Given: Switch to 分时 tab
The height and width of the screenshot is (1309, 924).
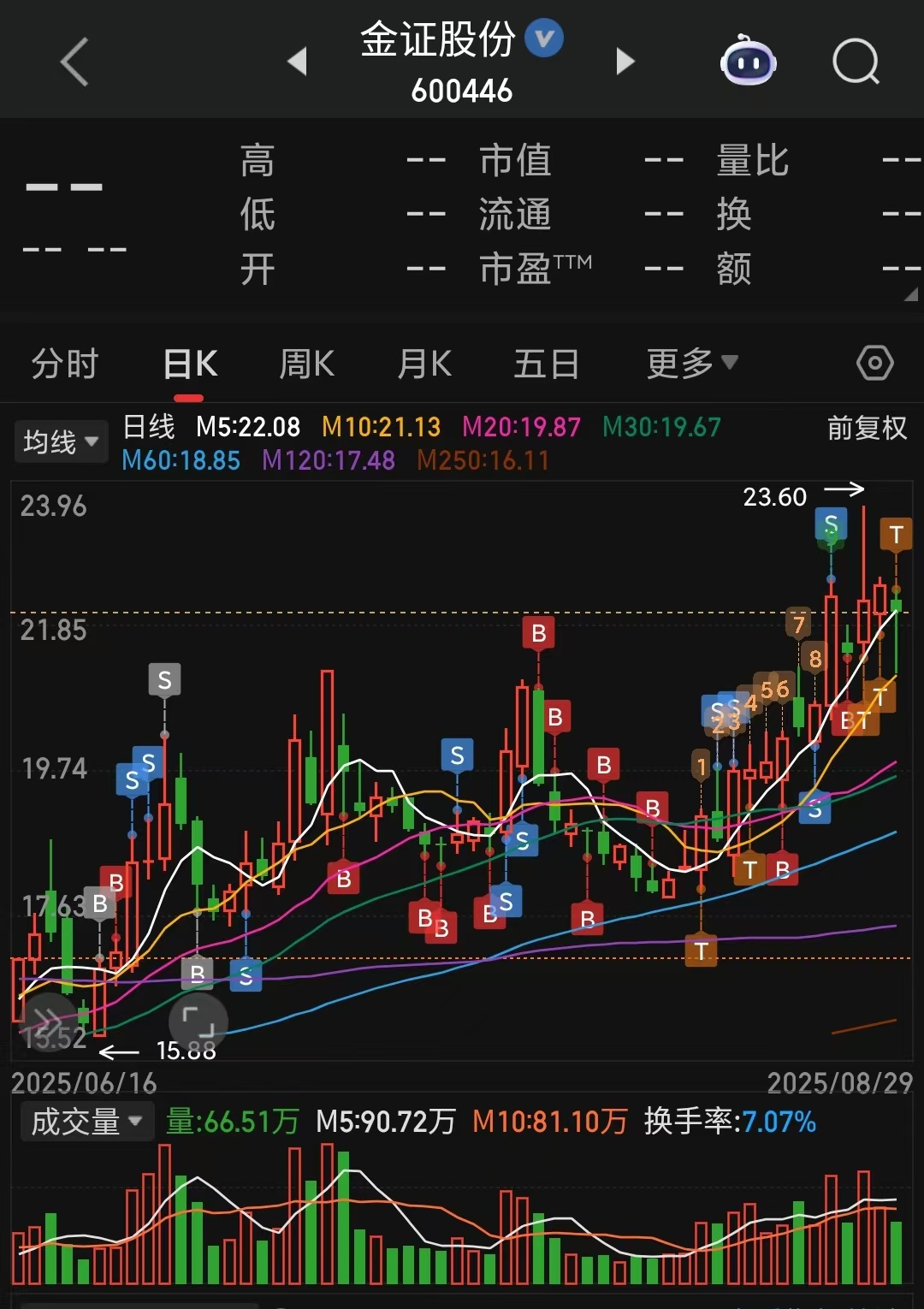Looking at the screenshot, I should tap(65, 364).
